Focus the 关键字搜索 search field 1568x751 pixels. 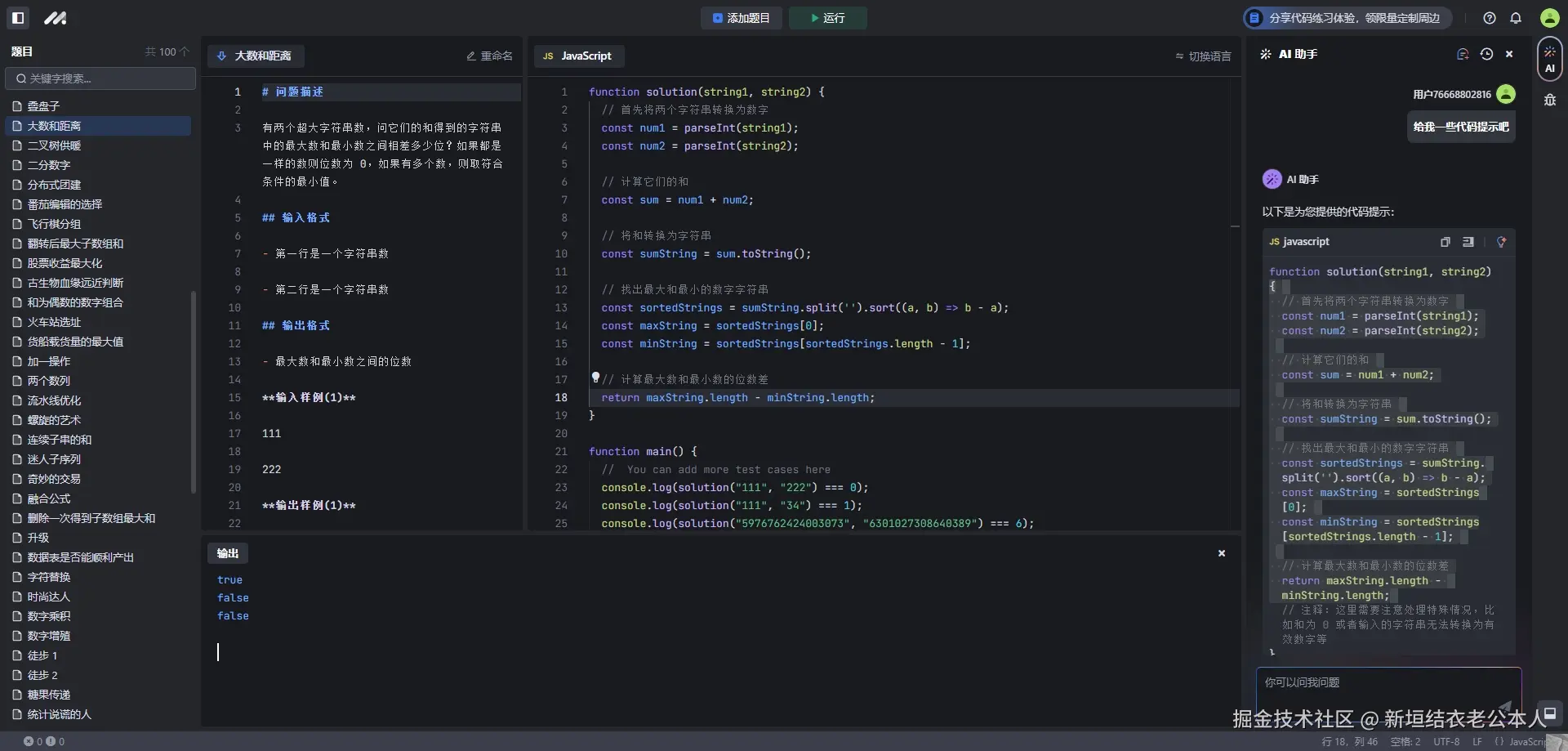(x=101, y=78)
